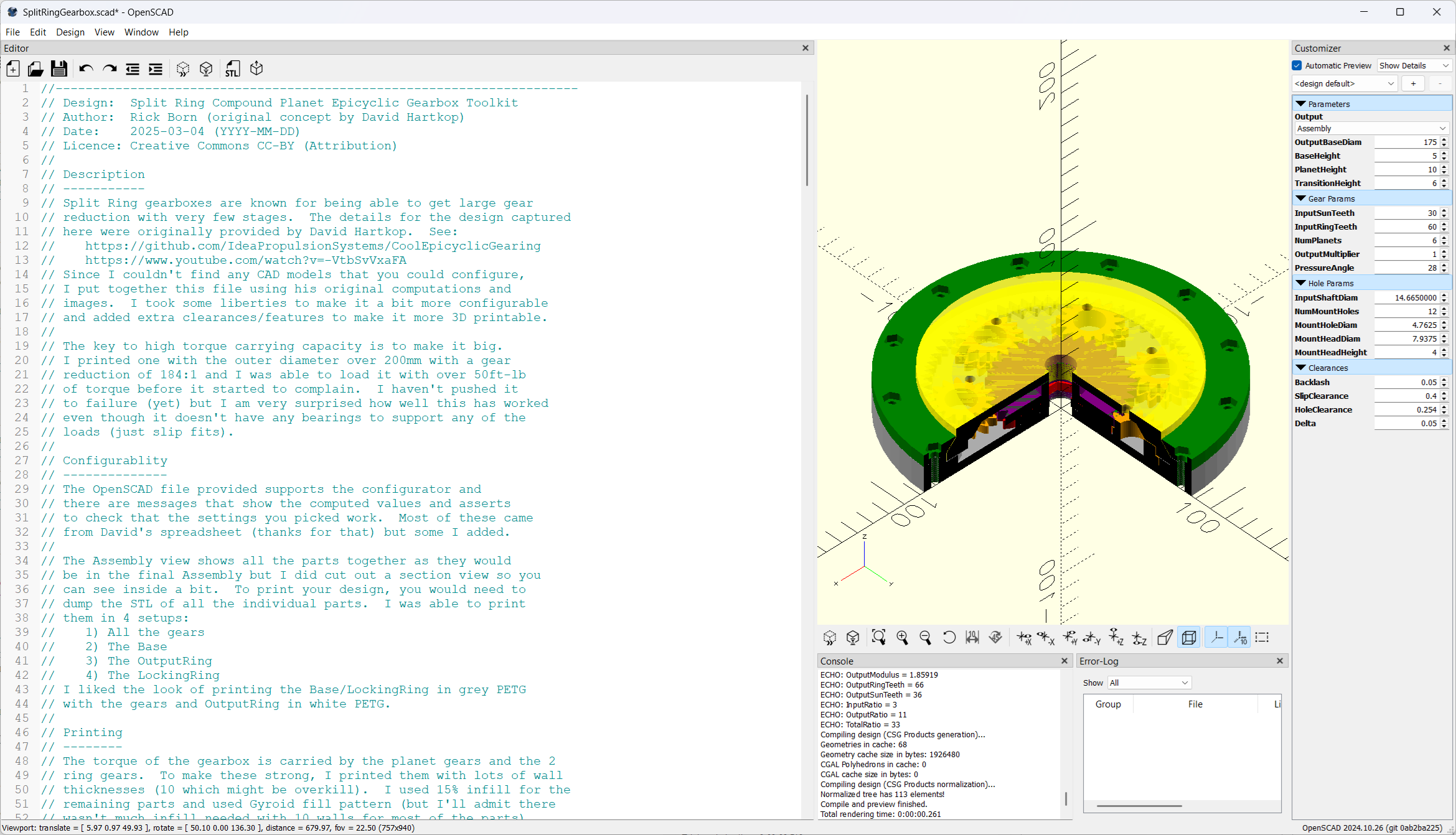
Task: Close the Customizer panel
Action: [1447, 48]
